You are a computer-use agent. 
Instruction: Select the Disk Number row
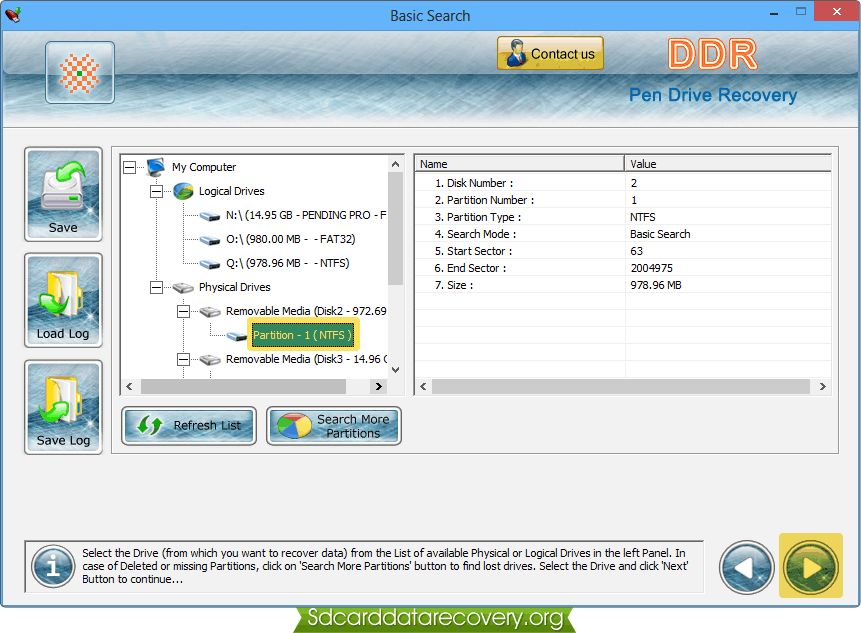pyautogui.click(x=623, y=183)
